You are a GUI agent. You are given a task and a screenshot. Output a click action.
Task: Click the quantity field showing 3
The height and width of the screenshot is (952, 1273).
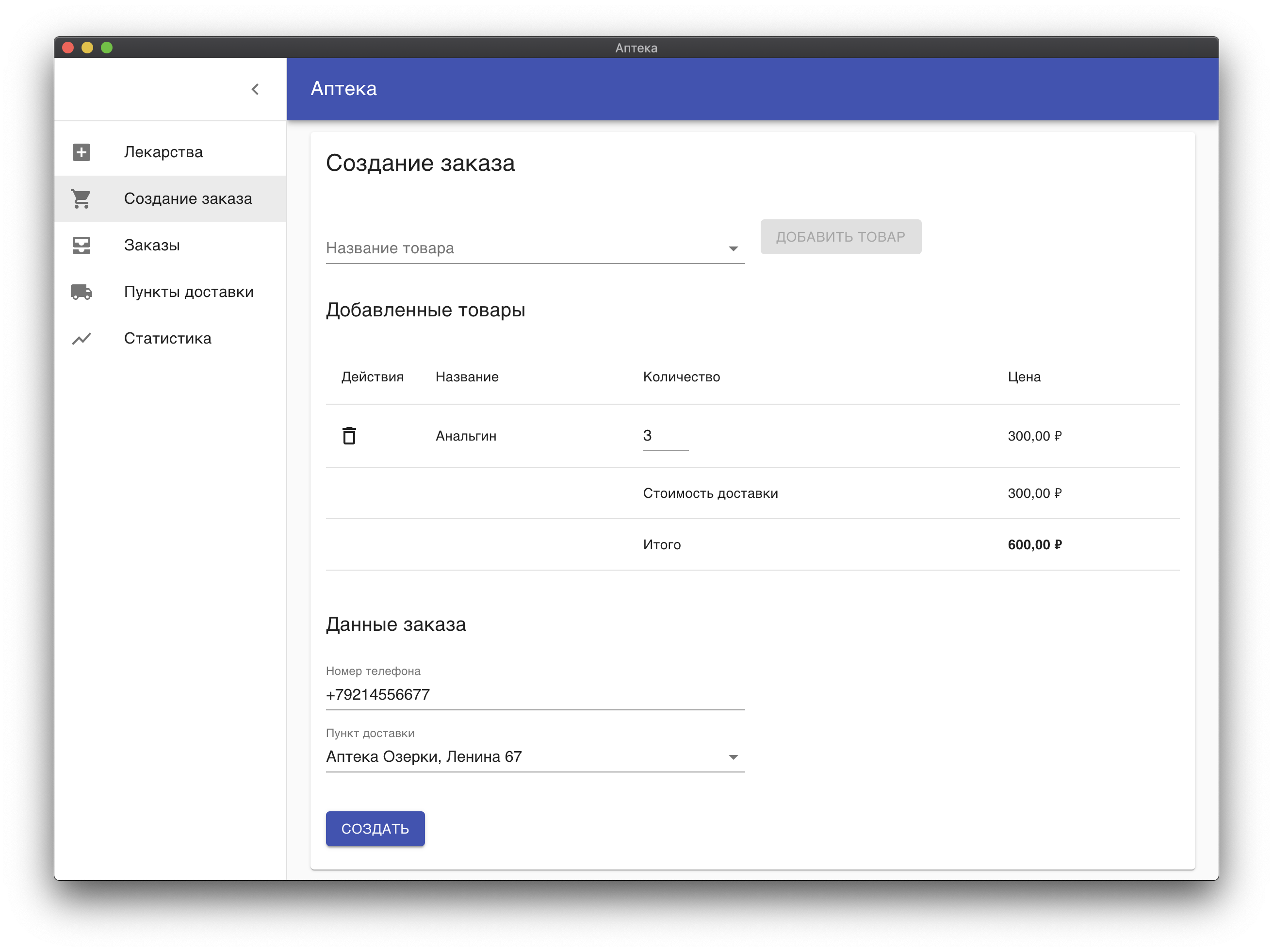point(665,436)
